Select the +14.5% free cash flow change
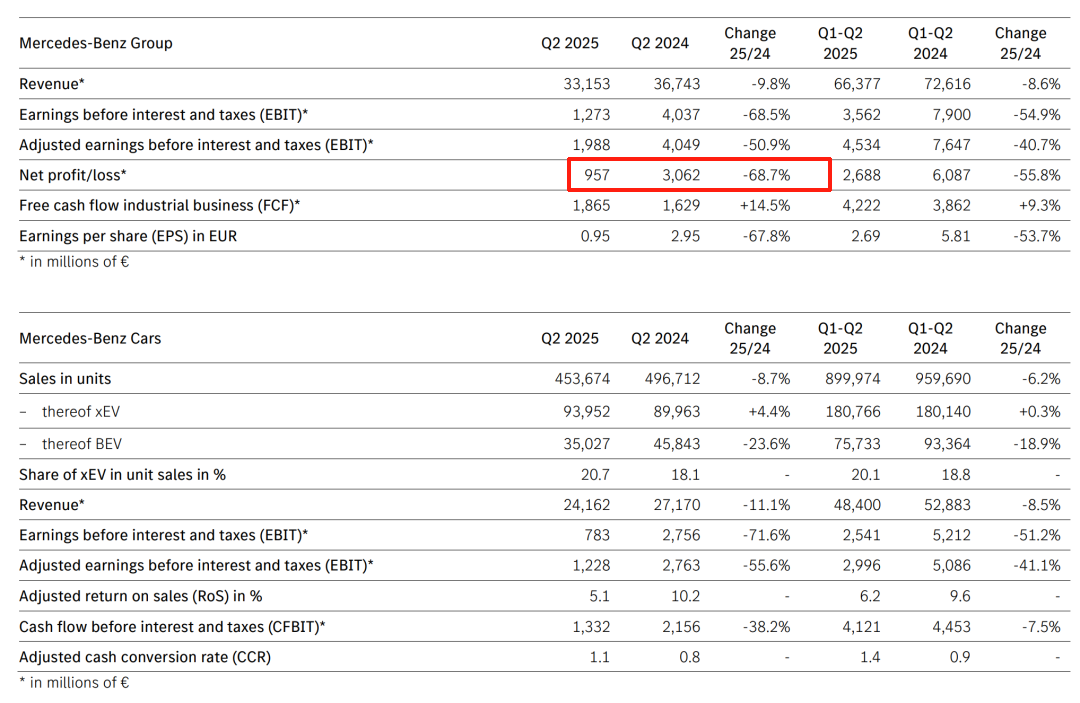Viewport: 1080px width, 703px height. pyautogui.click(x=765, y=205)
